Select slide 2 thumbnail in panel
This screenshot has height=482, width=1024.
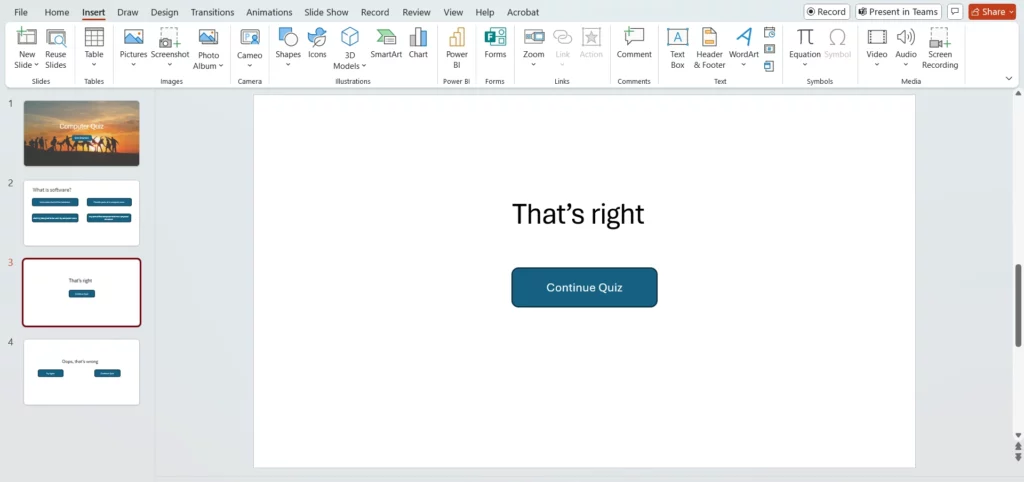coord(82,212)
